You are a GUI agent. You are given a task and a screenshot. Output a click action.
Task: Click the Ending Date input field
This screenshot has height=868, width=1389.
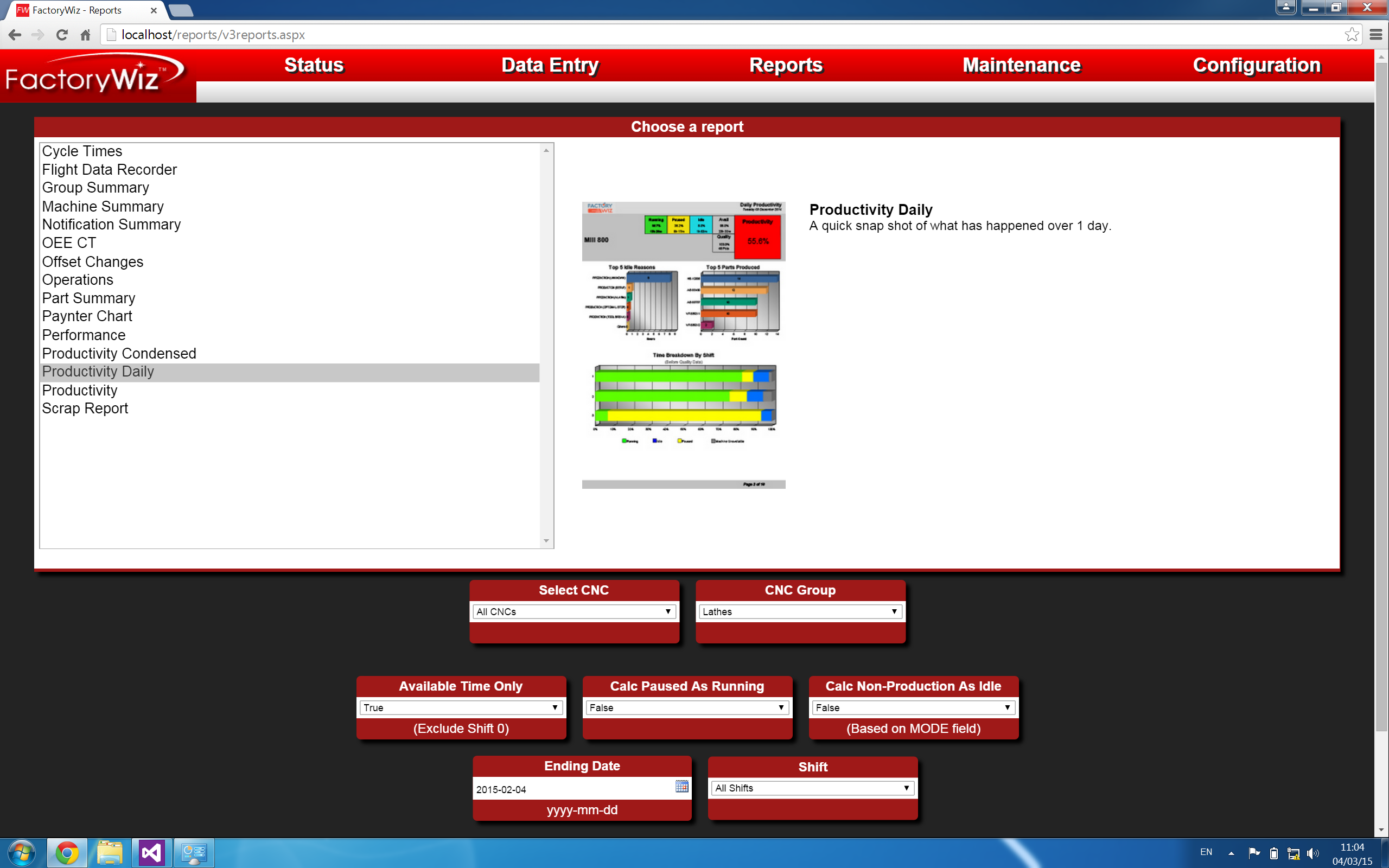click(x=573, y=789)
